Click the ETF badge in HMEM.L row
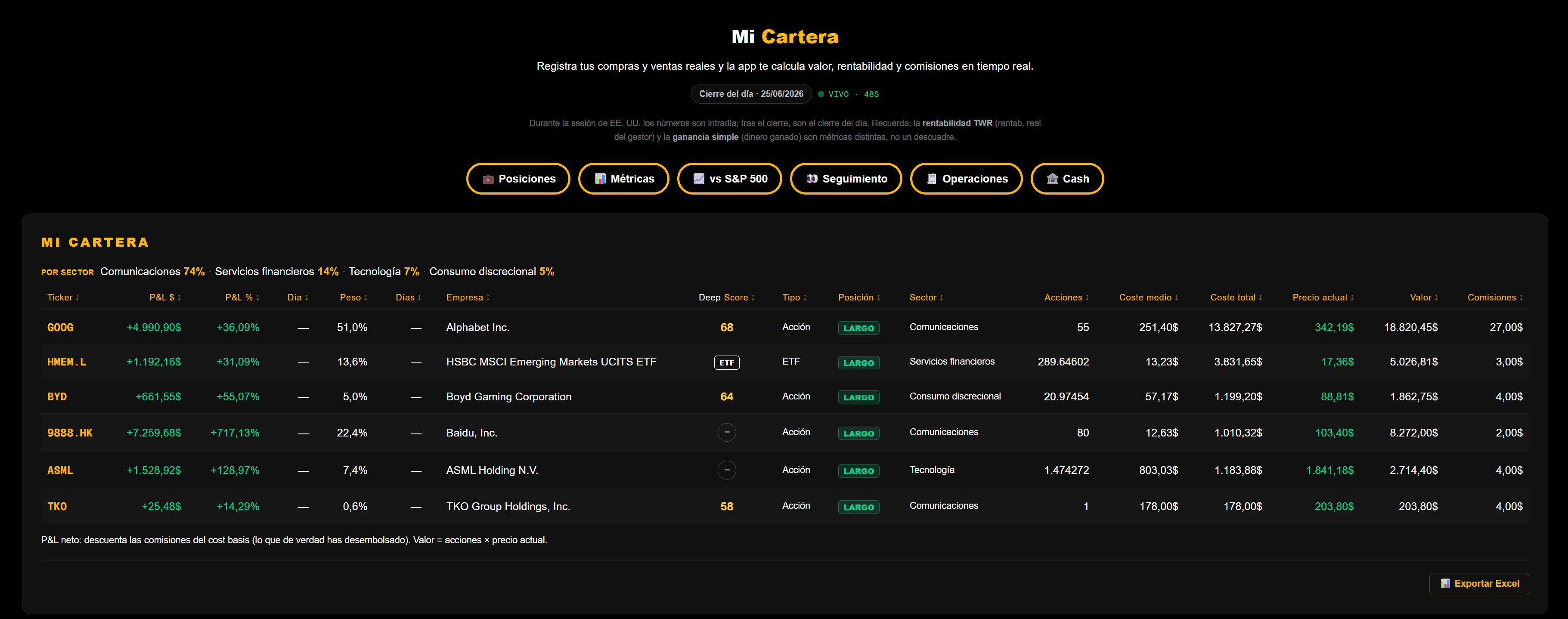The height and width of the screenshot is (619, 1568). pyautogui.click(x=727, y=363)
